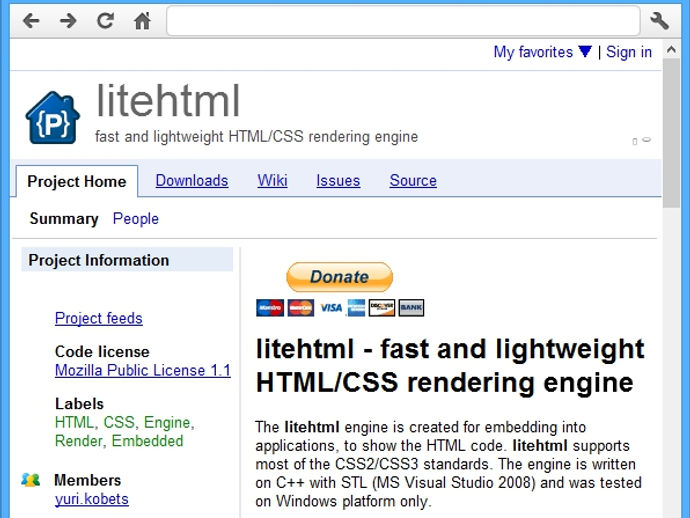690x518 pixels.
Task: Click the vertical scrollbar thumb
Action: click(x=671, y=132)
